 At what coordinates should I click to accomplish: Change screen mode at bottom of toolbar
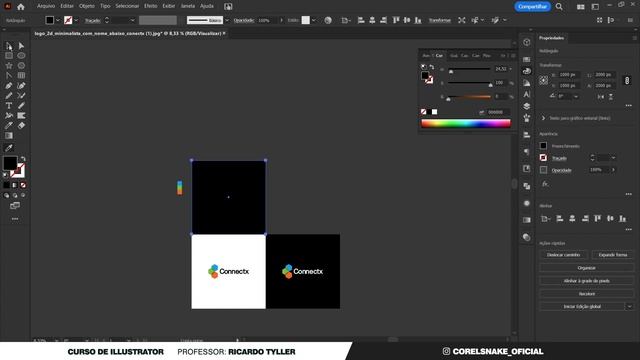pos(15,205)
